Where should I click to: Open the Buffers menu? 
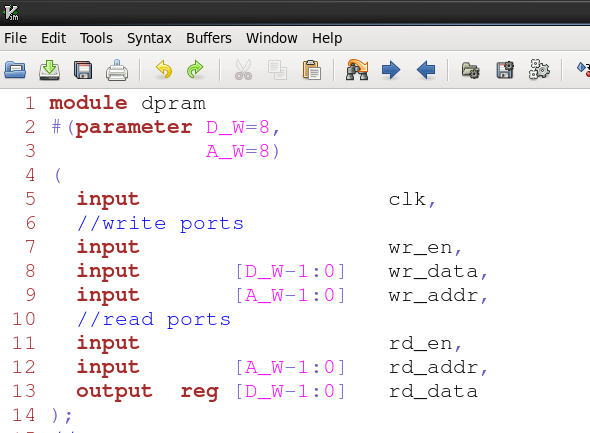point(209,38)
